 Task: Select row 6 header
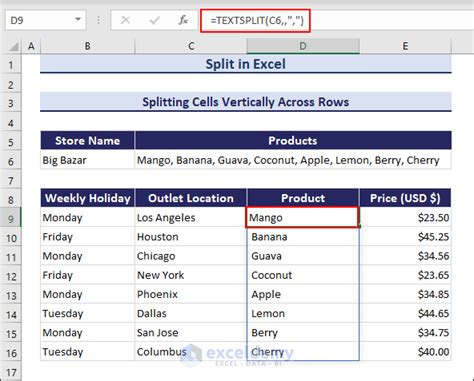coord(11,161)
